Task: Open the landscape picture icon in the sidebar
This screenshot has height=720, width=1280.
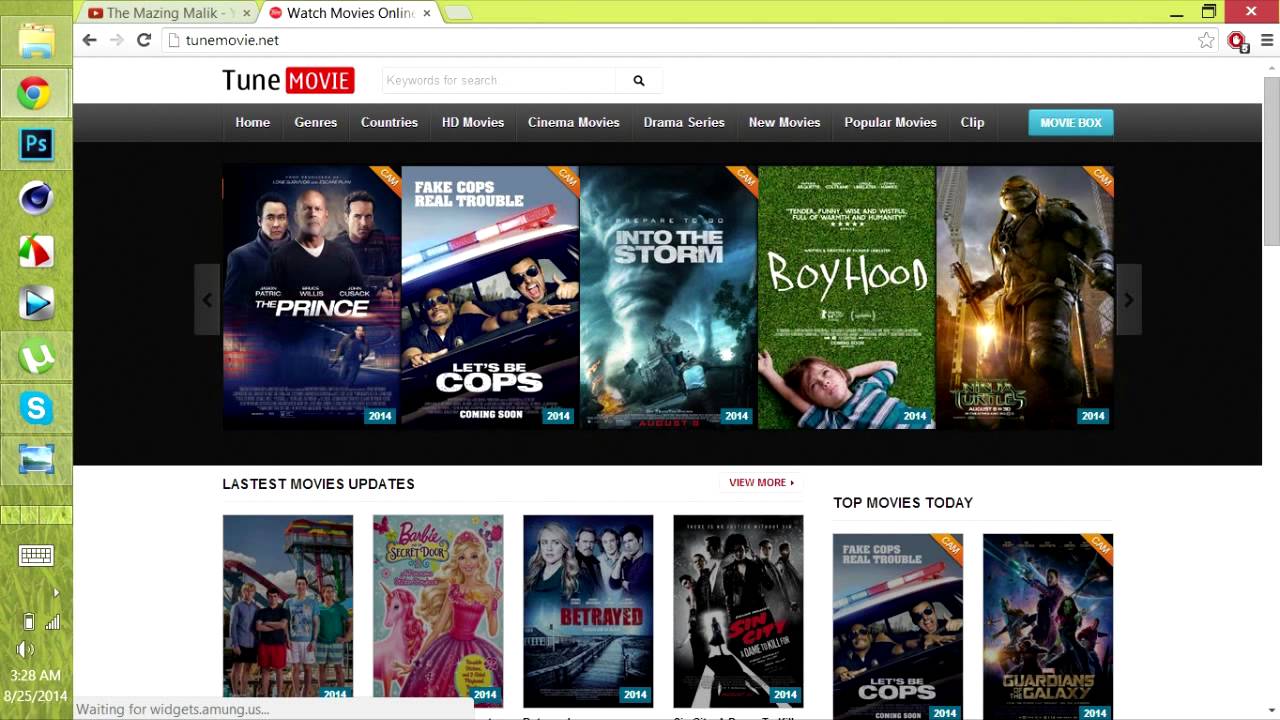Action: point(36,459)
